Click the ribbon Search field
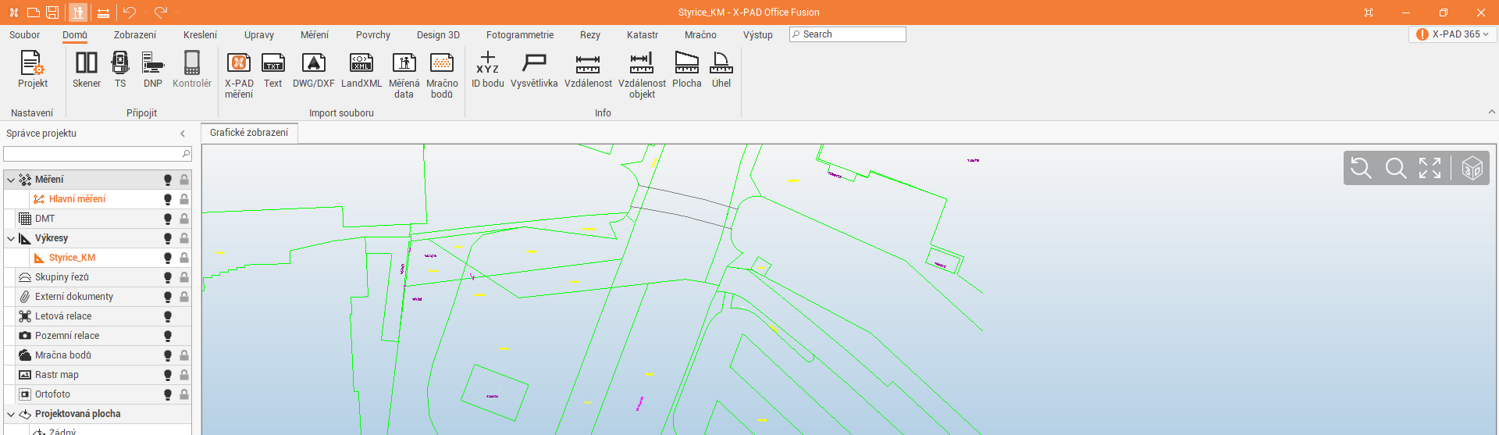Image resolution: width=1499 pixels, height=435 pixels. (x=848, y=34)
